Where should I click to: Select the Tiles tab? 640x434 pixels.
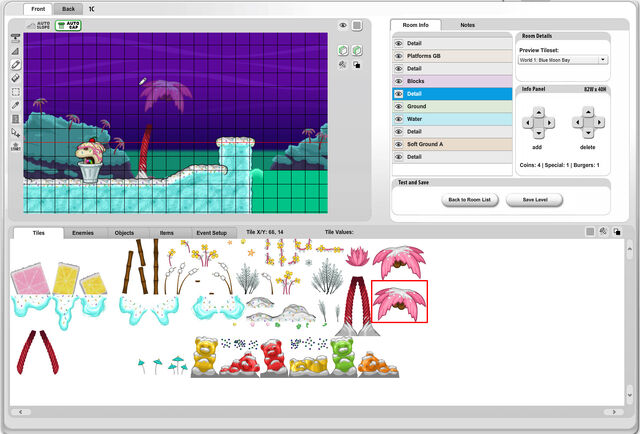(39, 233)
